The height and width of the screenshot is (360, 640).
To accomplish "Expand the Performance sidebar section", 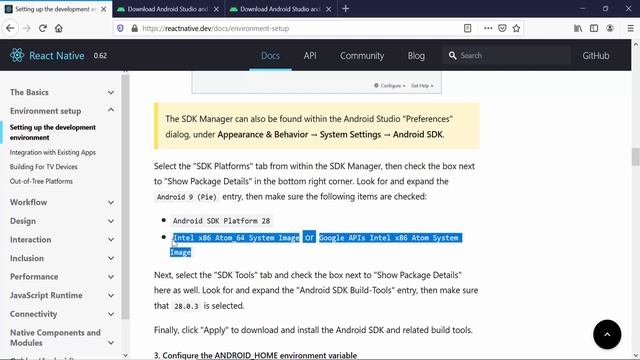I will point(62,277).
